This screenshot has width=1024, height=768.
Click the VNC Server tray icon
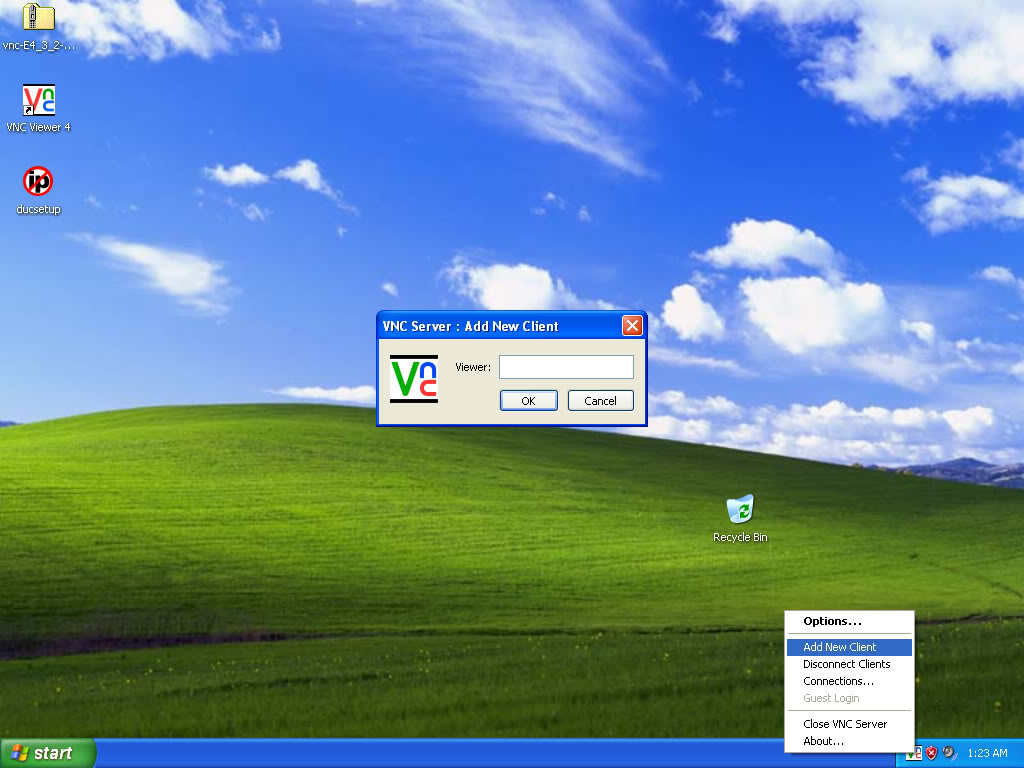pyautogui.click(x=914, y=753)
